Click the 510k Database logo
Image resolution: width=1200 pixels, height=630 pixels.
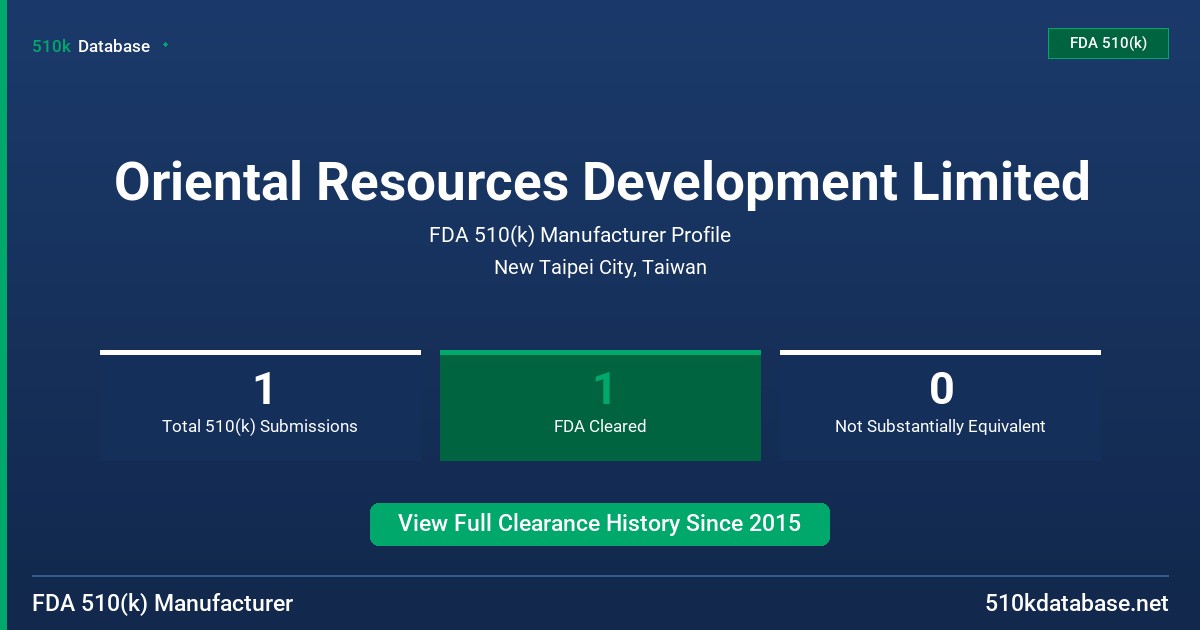pos(91,46)
